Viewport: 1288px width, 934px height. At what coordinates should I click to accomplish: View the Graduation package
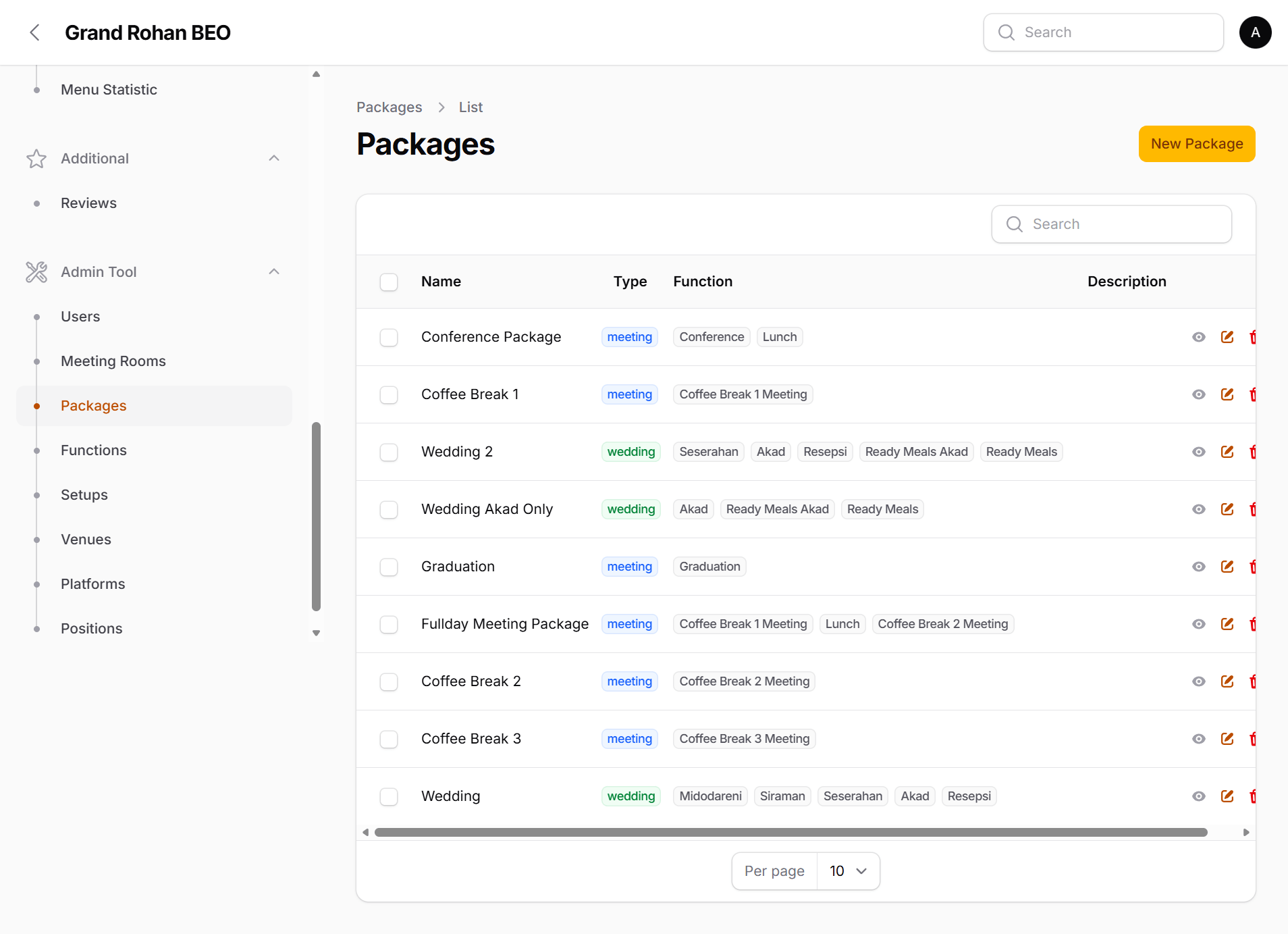[x=1198, y=567]
